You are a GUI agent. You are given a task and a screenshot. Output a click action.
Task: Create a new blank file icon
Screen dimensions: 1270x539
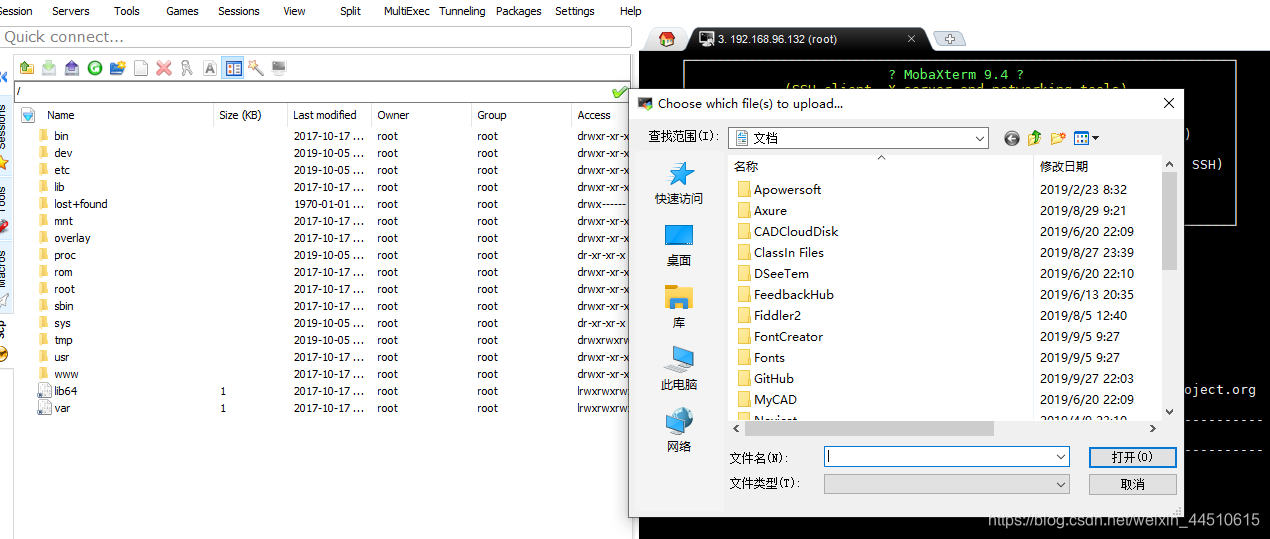[141, 68]
